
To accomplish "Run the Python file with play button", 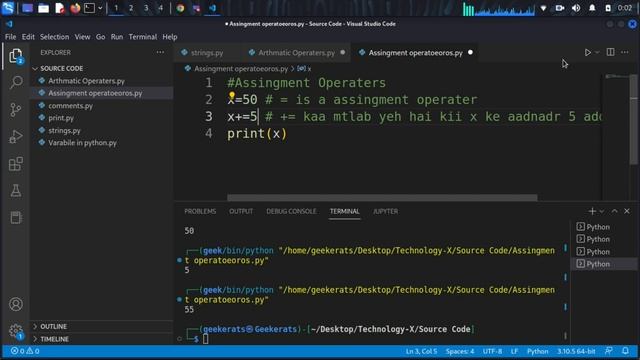I will [587, 52].
